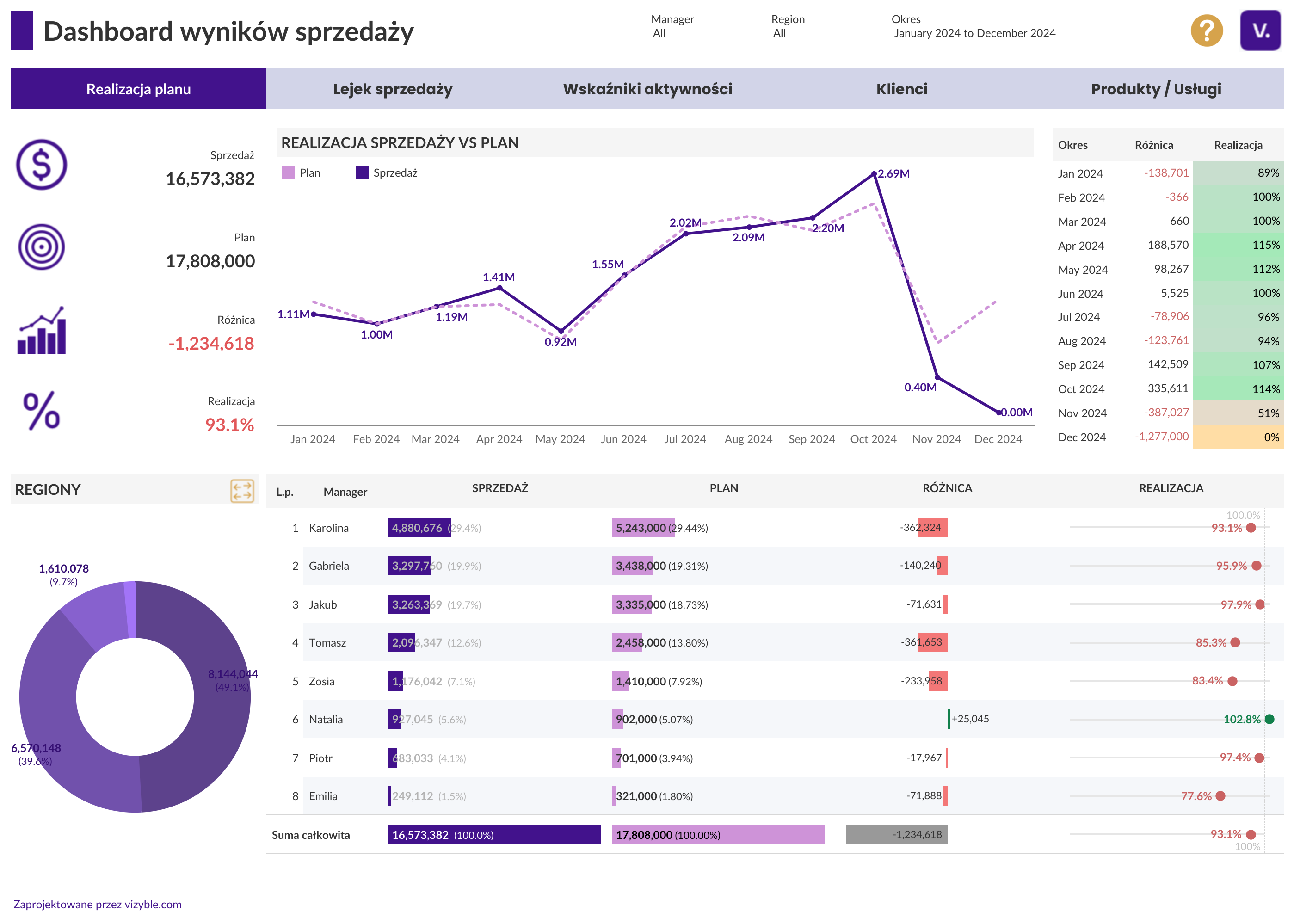1294x924 pixels.
Task: Sort by the RÓŻNICA column header
Action: pyautogui.click(x=947, y=488)
